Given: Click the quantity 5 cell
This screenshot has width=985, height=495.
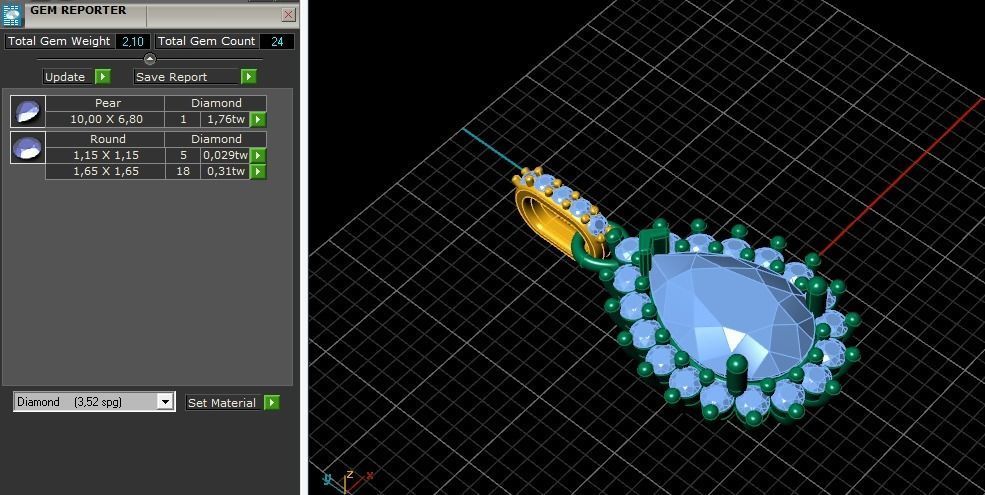Looking at the screenshot, I should (x=183, y=155).
